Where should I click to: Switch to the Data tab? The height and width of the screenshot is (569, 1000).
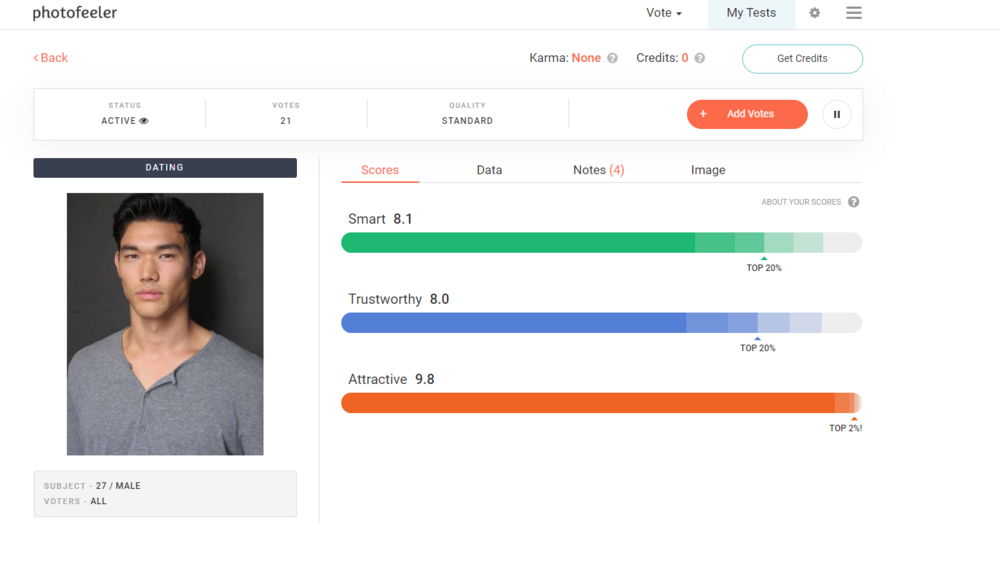(489, 170)
